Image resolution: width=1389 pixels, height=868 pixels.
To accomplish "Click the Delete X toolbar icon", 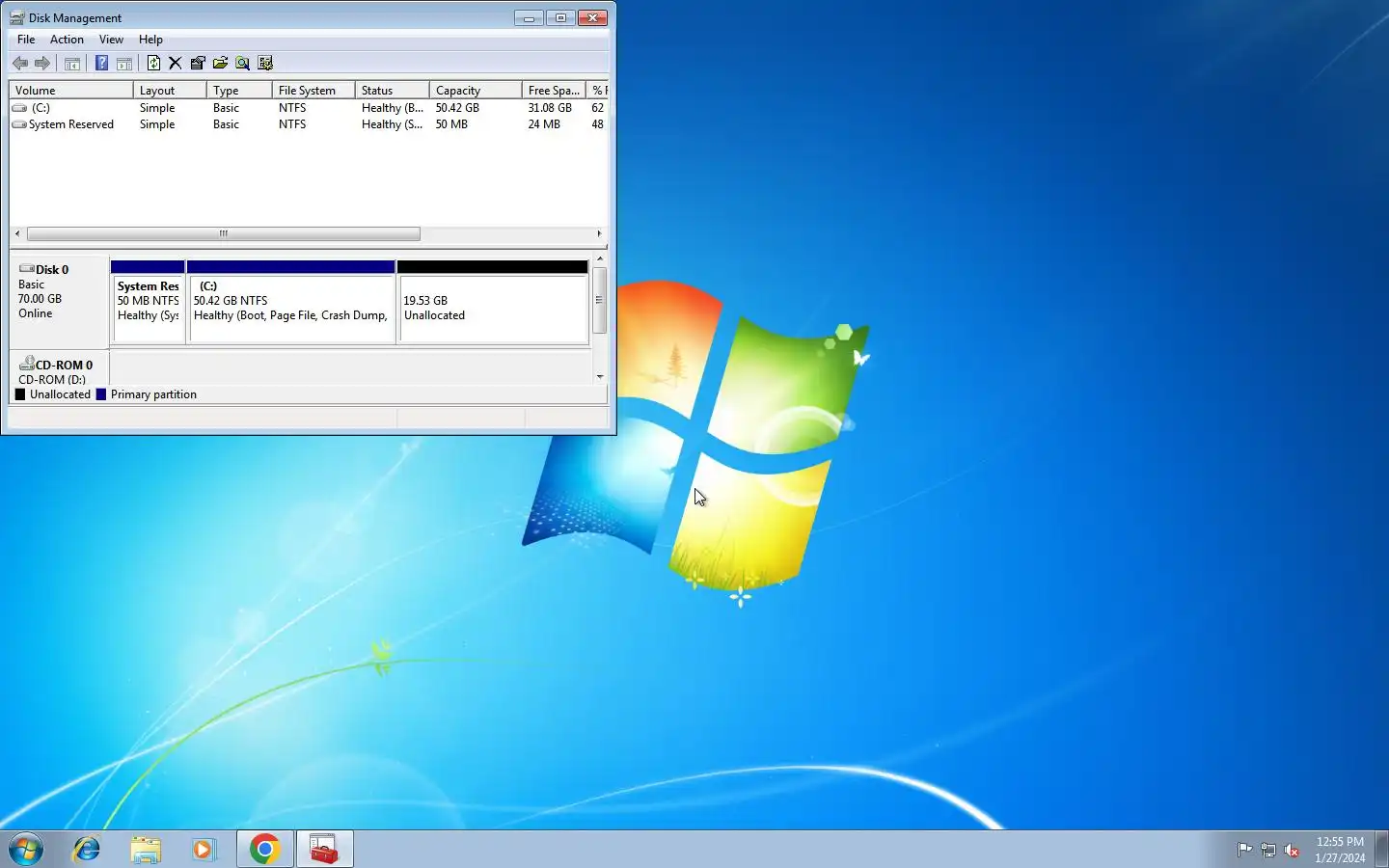I will point(175,64).
